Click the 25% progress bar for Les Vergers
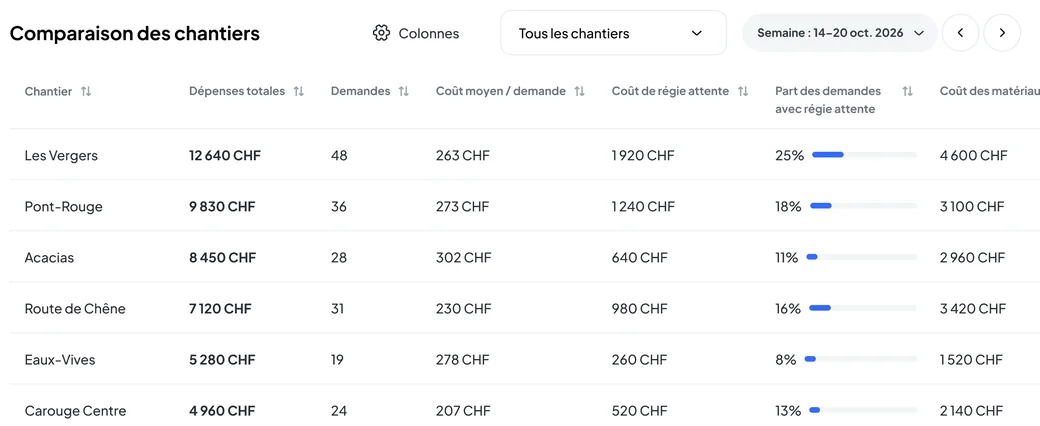 (864, 155)
